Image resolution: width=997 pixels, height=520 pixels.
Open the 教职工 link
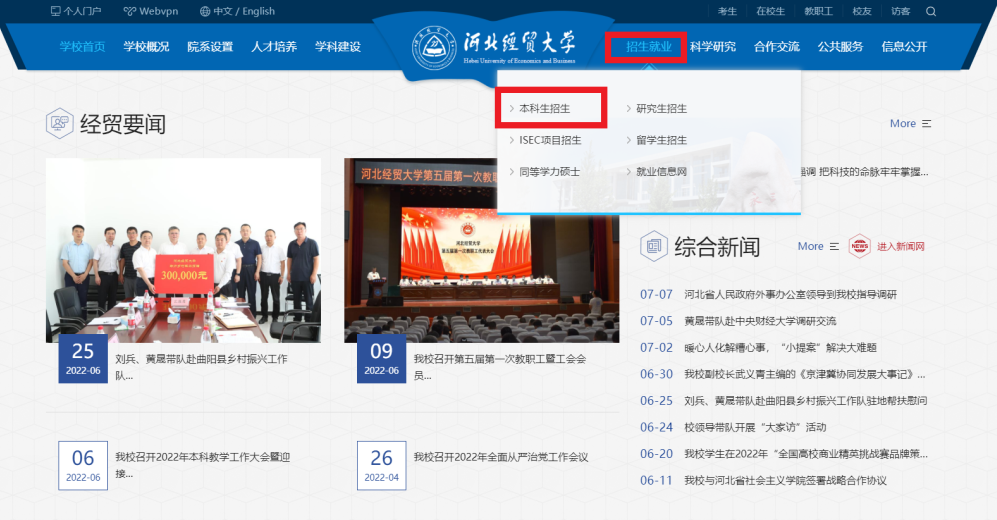818,11
